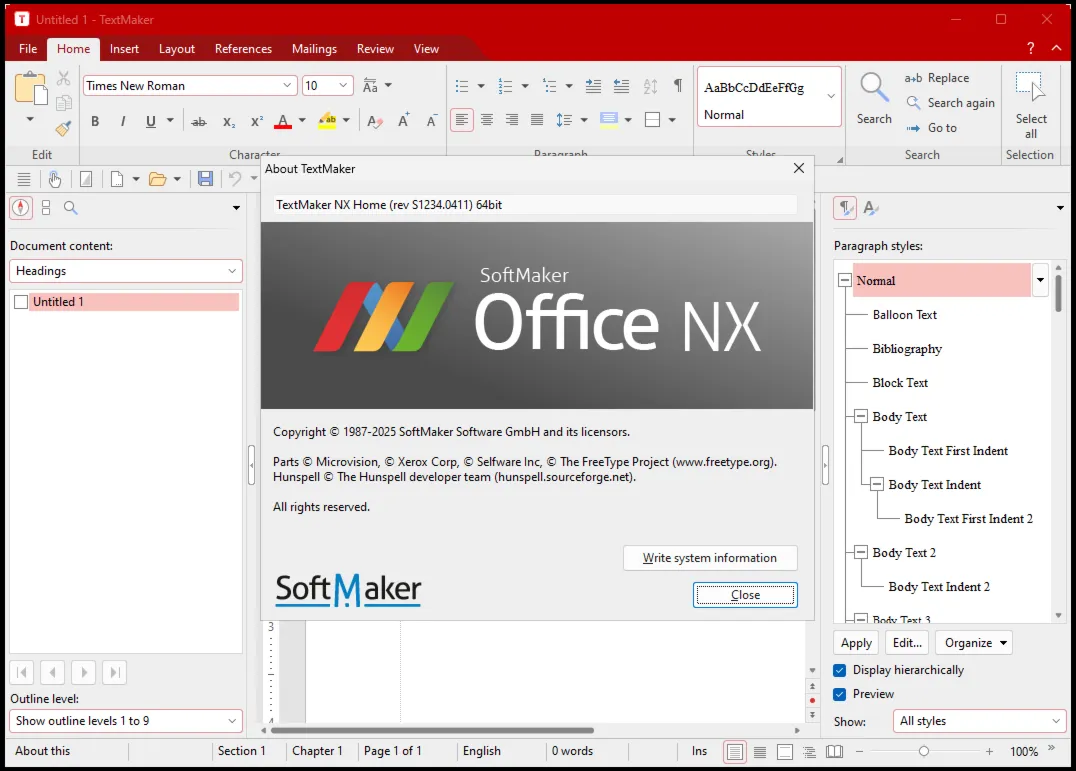Open the font size dropdown
The width and height of the screenshot is (1076, 771).
(x=343, y=86)
